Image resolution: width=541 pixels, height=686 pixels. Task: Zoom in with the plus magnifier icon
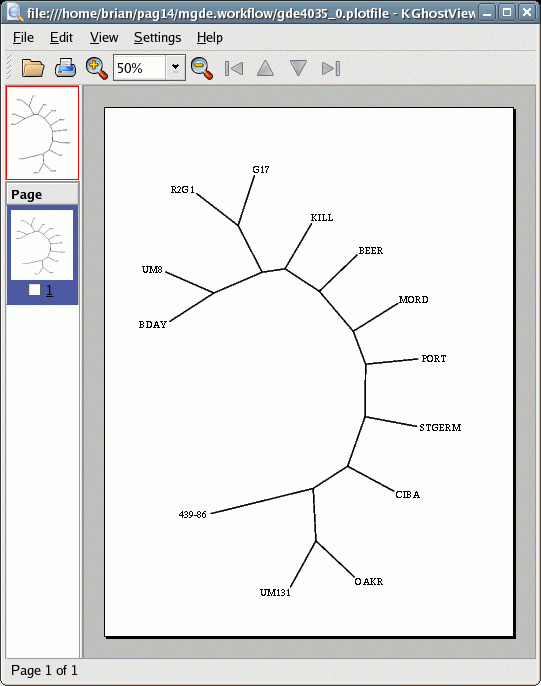coord(97,68)
